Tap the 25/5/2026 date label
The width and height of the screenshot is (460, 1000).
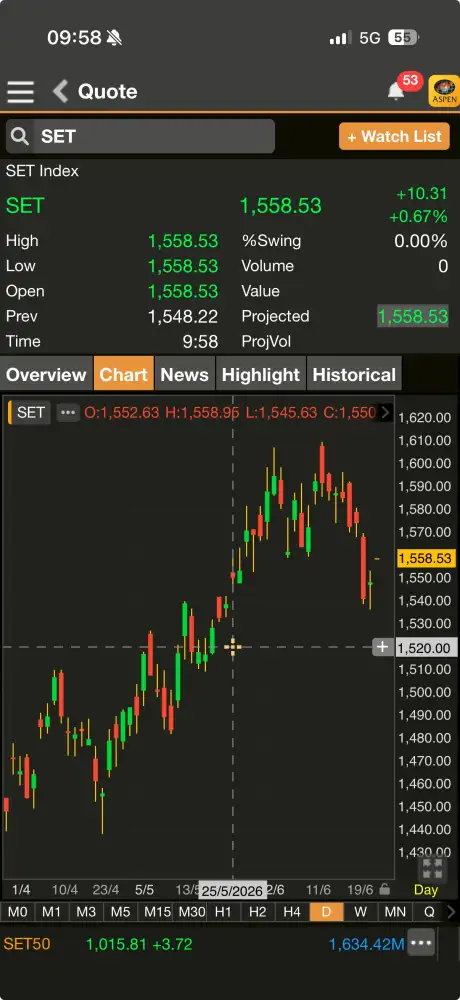pyautogui.click(x=232, y=891)
